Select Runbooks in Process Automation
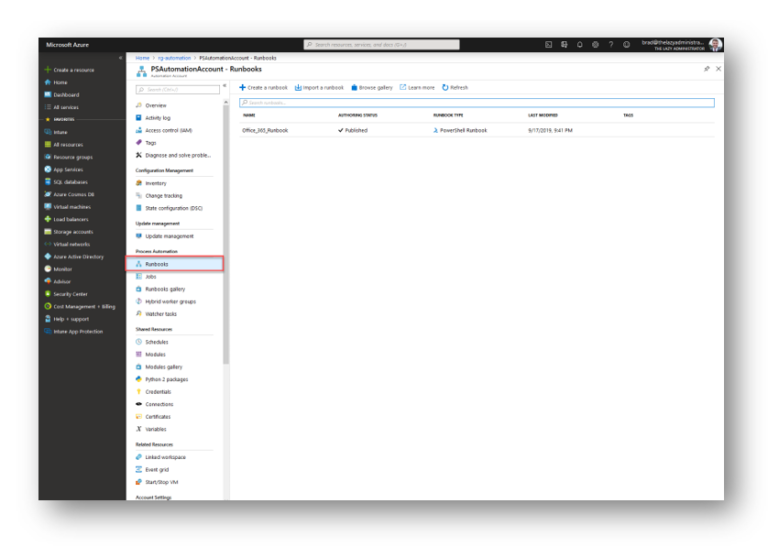 [x=175, y=264]
